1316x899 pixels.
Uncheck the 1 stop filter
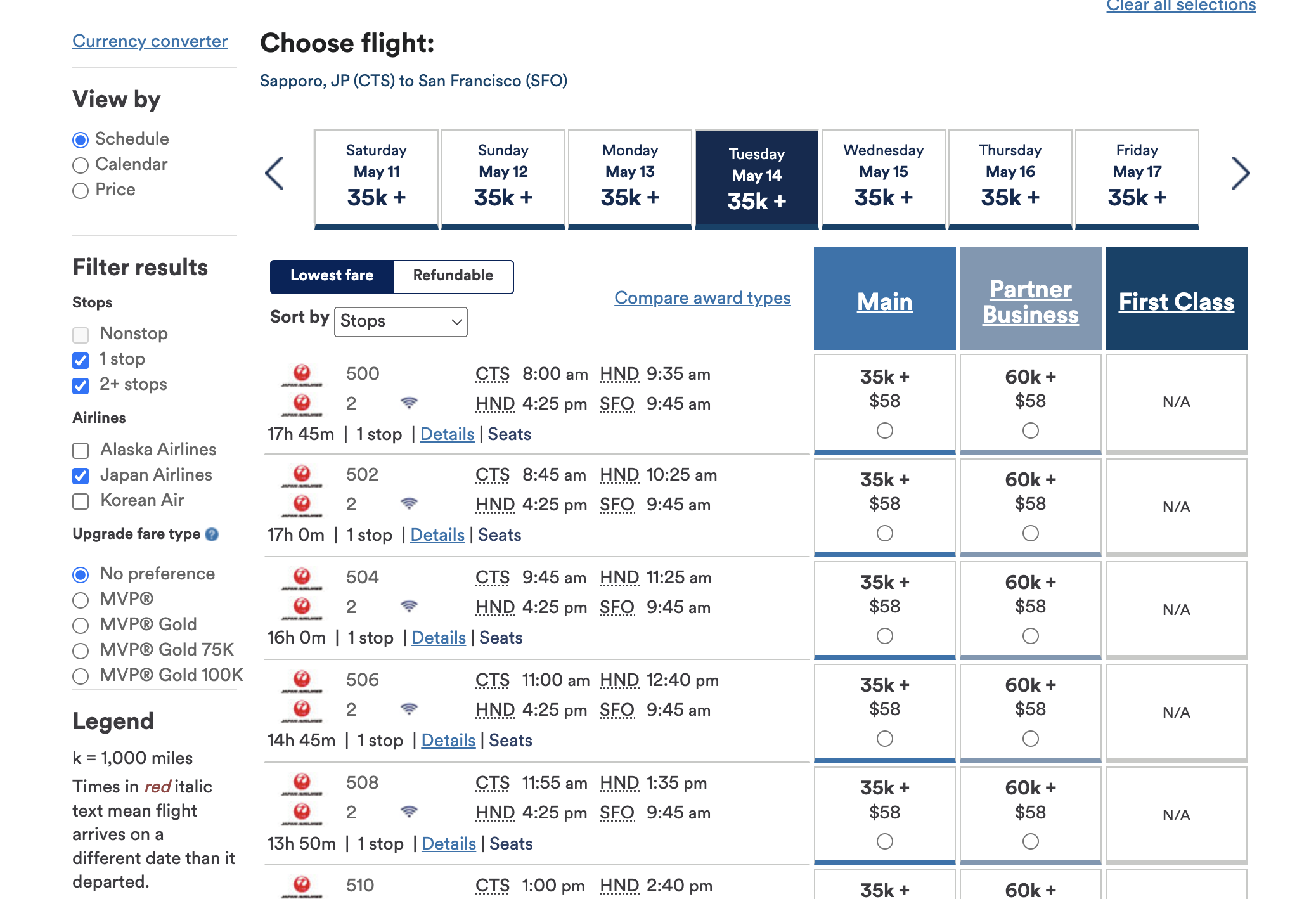click(x=81, y=360)
